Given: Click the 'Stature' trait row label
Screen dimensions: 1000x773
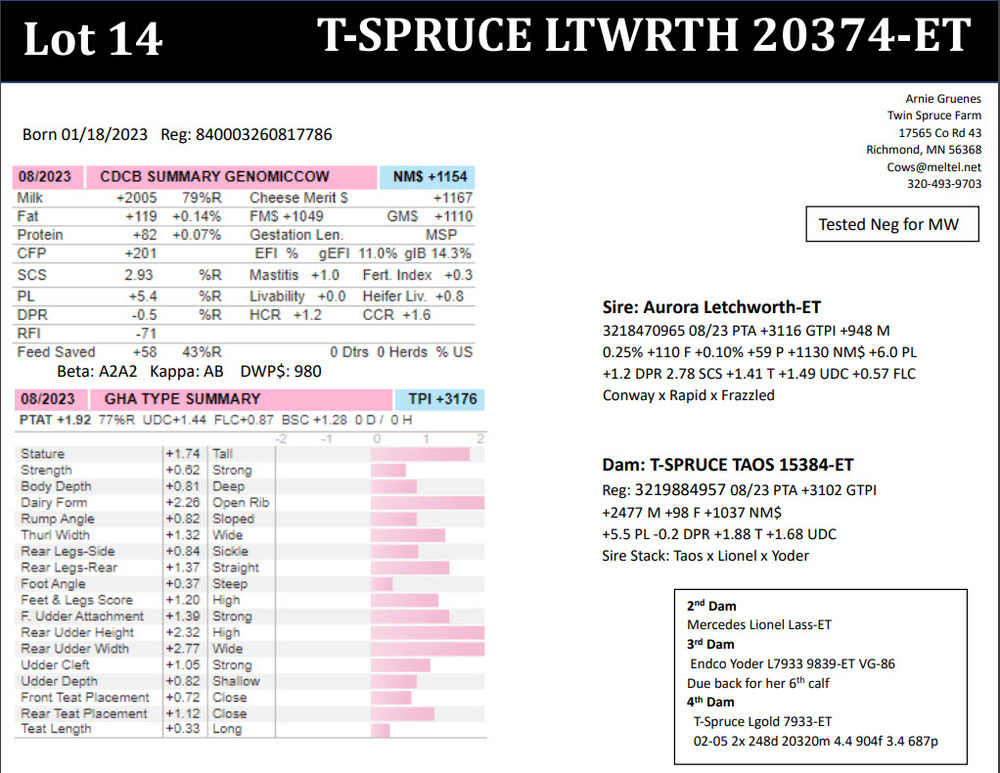Looking at the screenshot, I should click(43, 453).
